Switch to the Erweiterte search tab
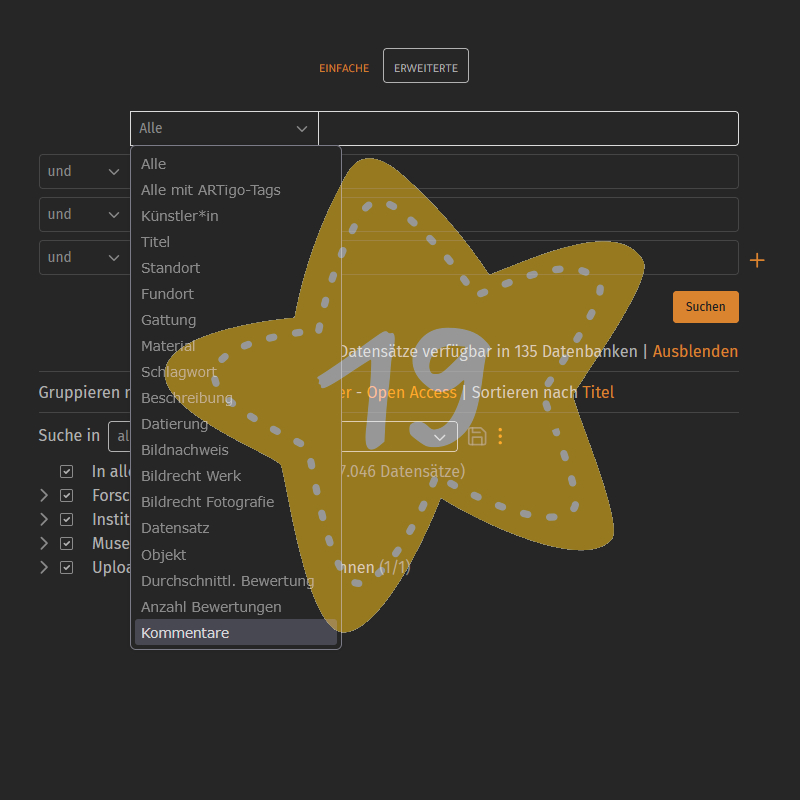This screenshot has width=800, height=800. (426, 66)
